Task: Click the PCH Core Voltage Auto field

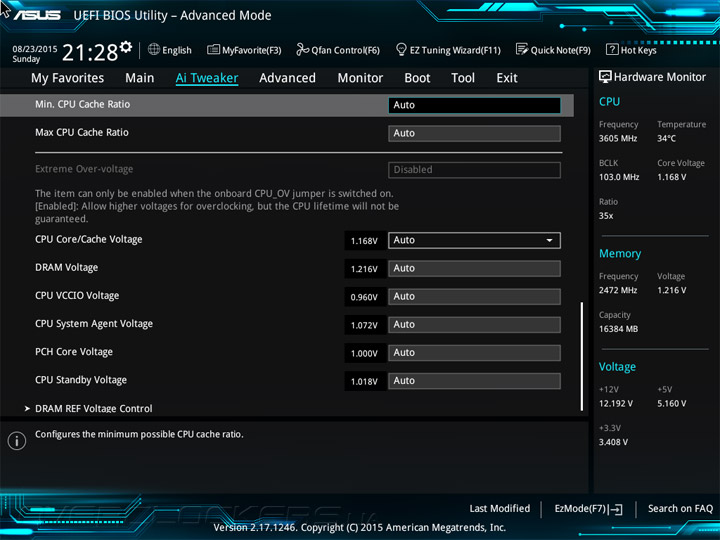Action: point(474,353)
